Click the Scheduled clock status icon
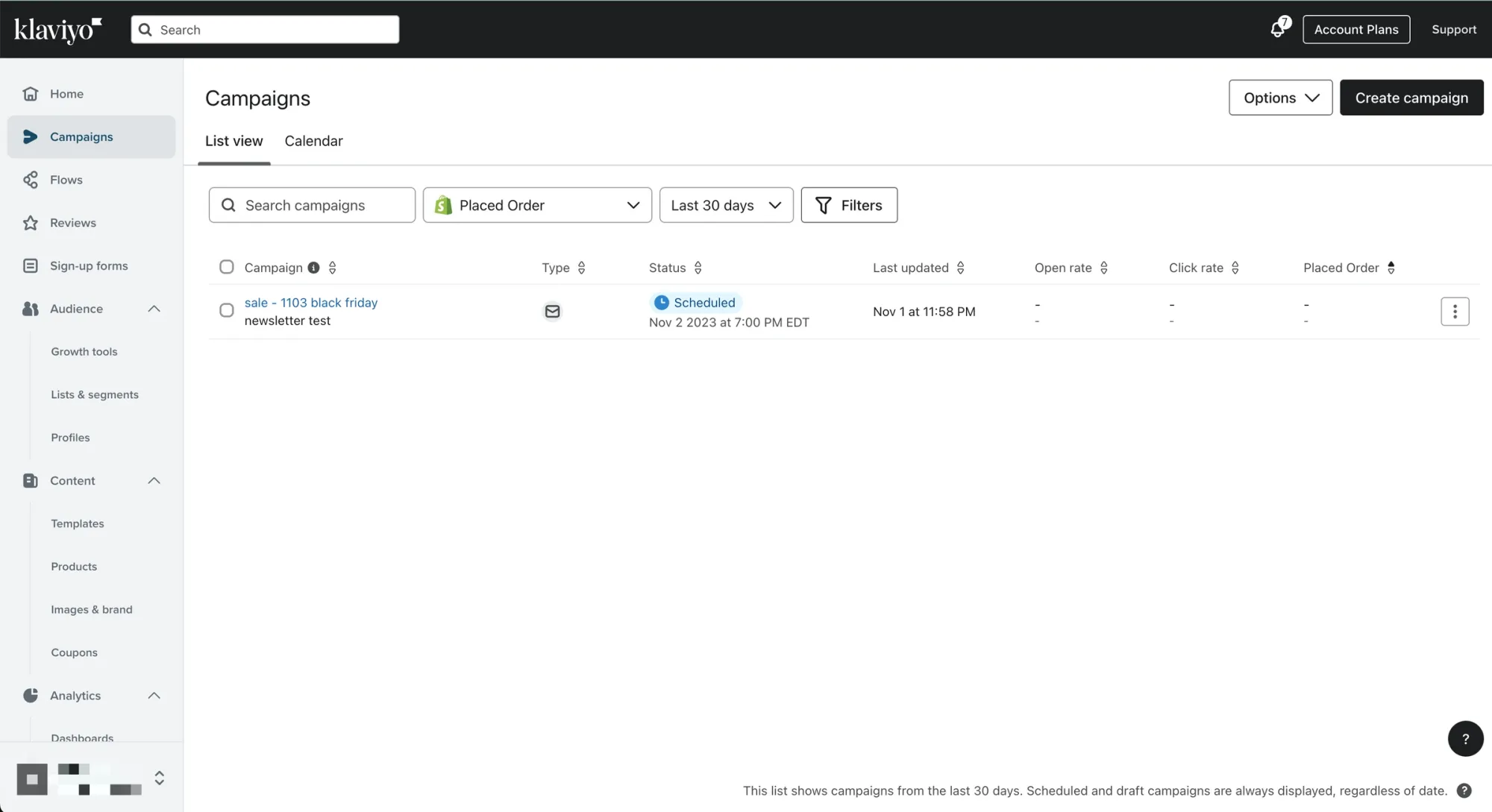The height and width of the screenshot is (812, 1492). [x=661, y=303]
